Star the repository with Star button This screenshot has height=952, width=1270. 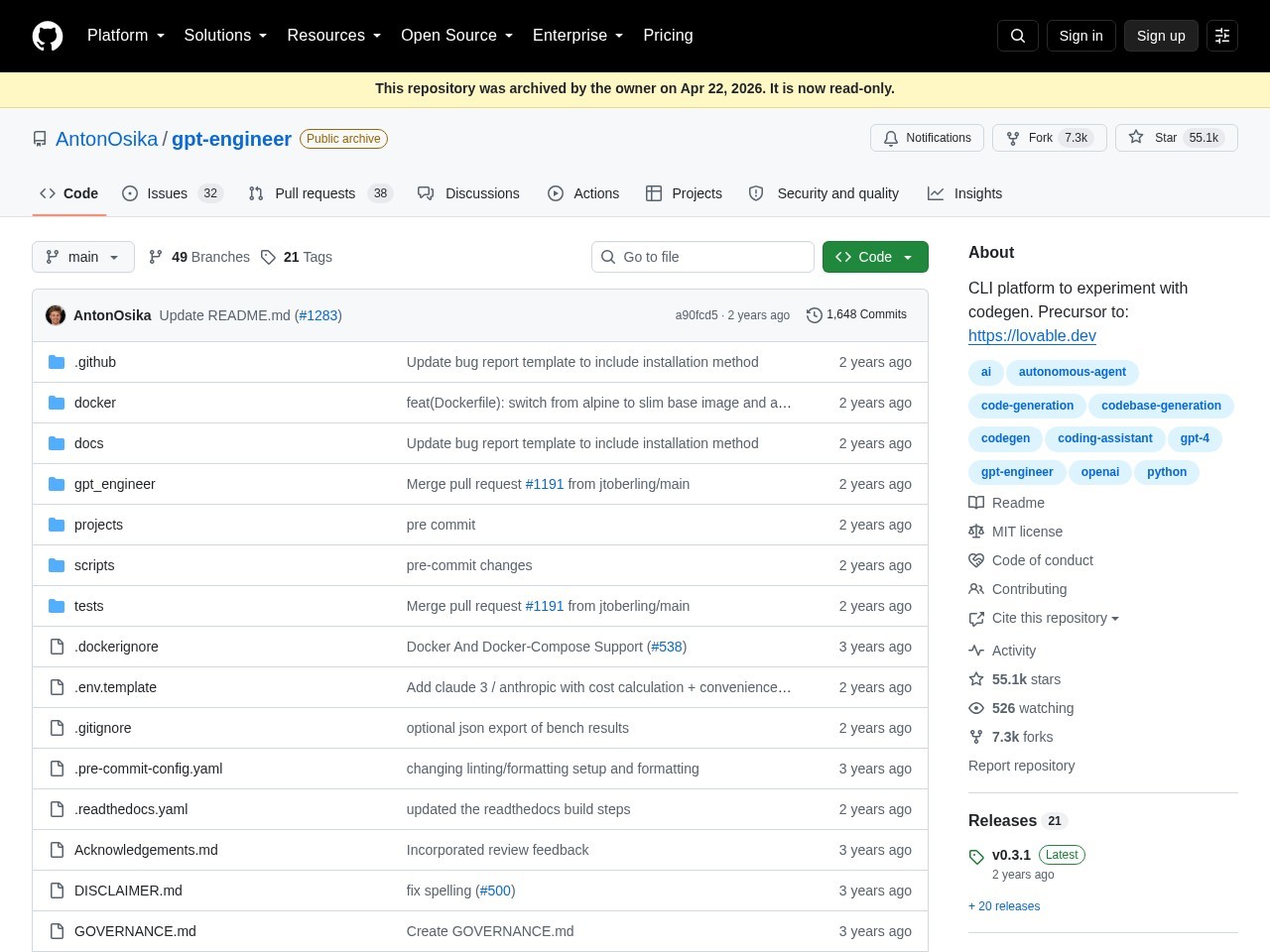(x=1177, y=138)
